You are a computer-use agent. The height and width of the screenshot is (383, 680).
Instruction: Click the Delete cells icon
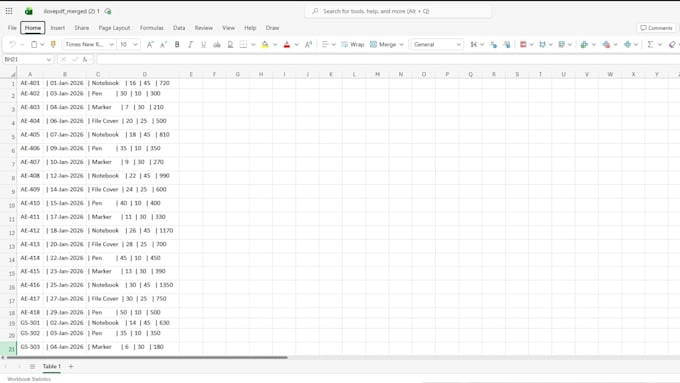pyautogui.click(x=606, y=44)
